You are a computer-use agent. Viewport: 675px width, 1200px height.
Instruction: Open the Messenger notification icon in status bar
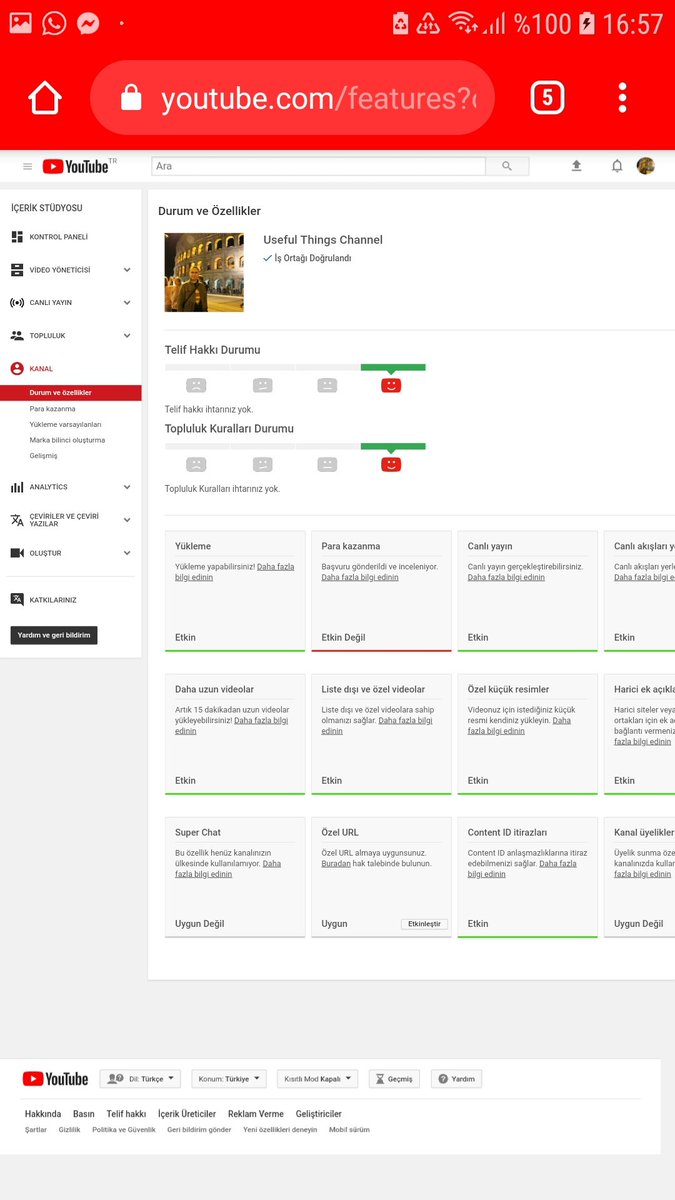[88, 22]
